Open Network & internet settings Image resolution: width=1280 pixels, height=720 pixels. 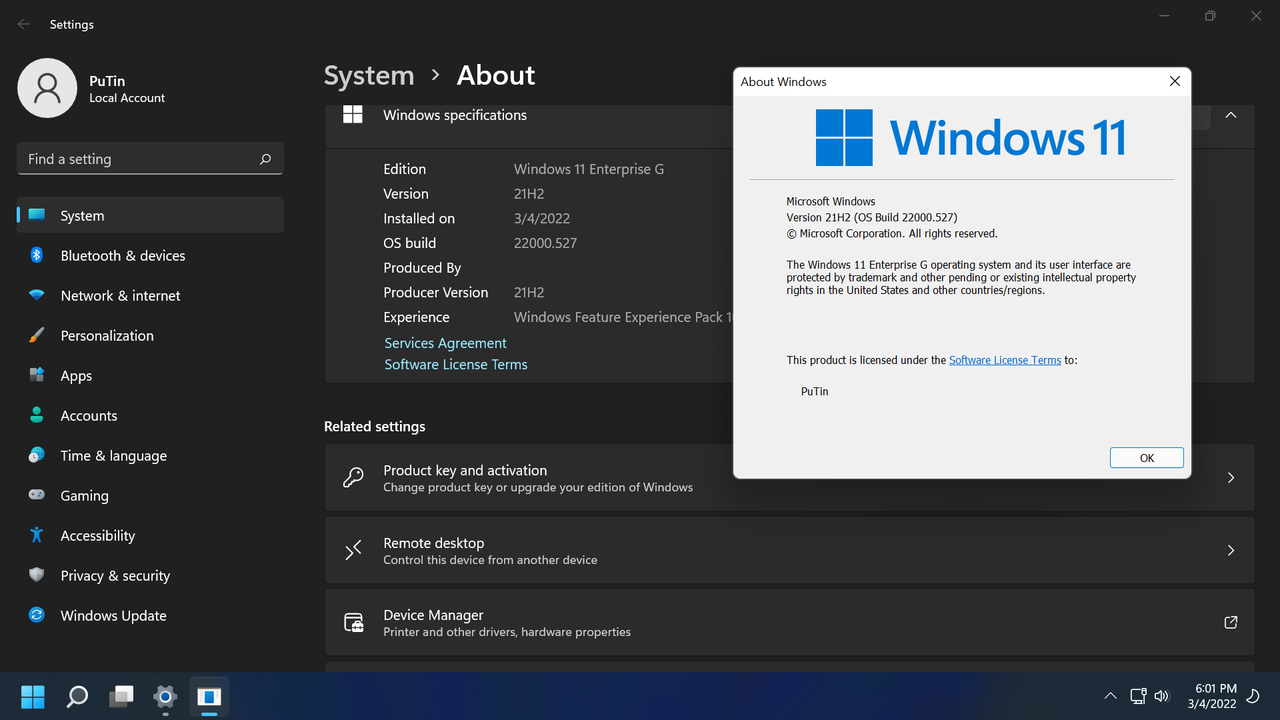[x=150, y=295]
